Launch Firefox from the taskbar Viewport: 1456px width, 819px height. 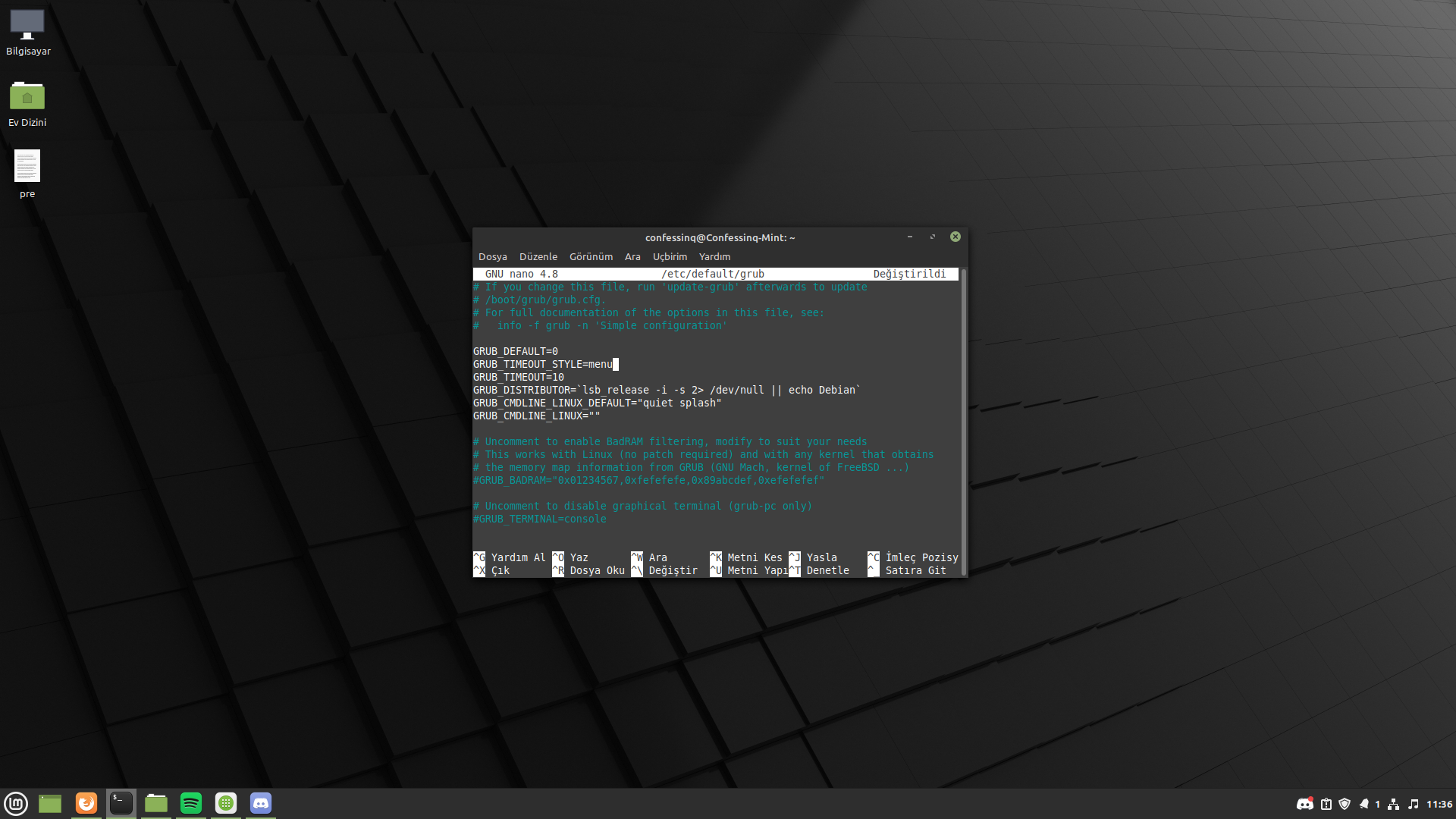[x=86, y=803]
